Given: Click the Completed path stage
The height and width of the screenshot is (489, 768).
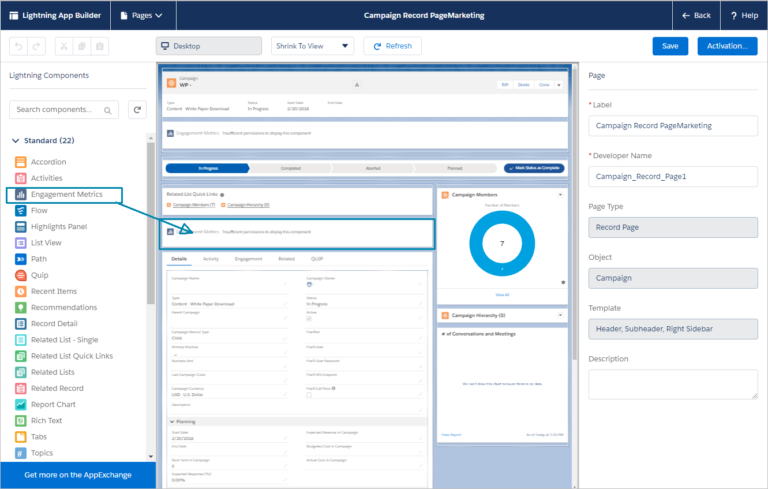Looking at the screenshot, I should pyautogui.click(x=290, y=168).
